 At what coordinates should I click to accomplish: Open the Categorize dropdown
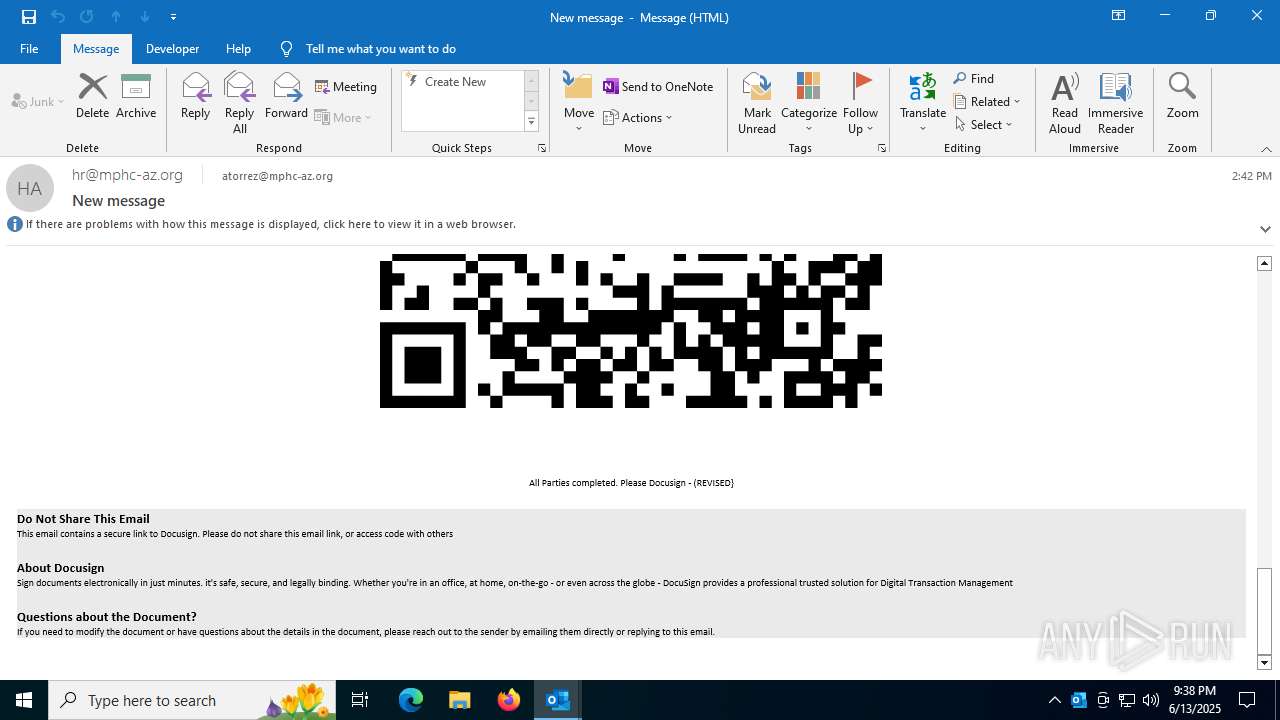coord(809,102)
